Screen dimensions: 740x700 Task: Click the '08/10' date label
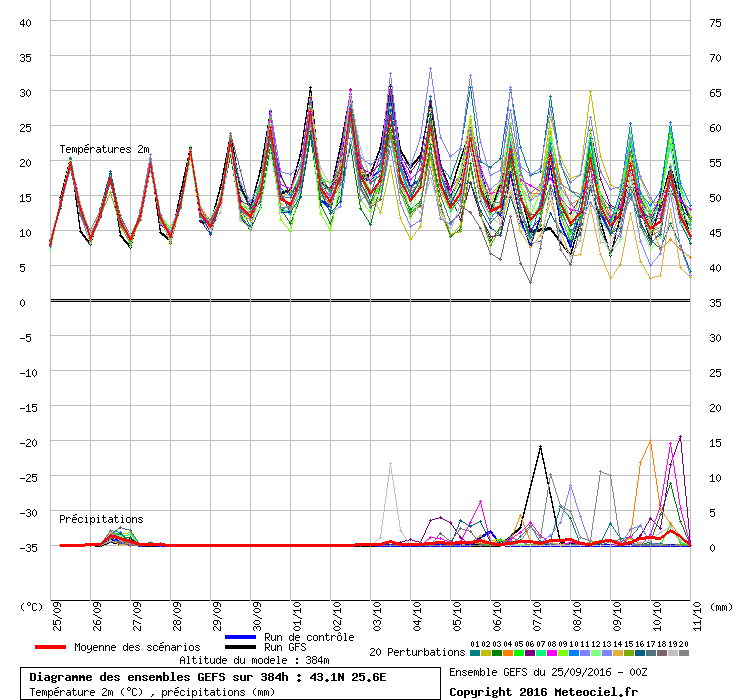577,616
